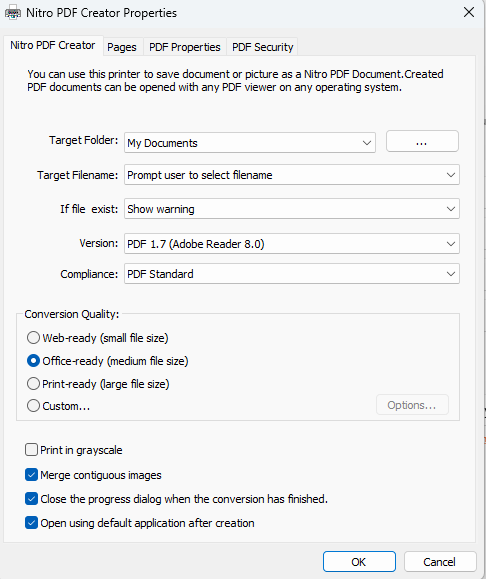Expand the Target Folder dropdown
Screen dimensions: 486x579
(x=250, y=143)
